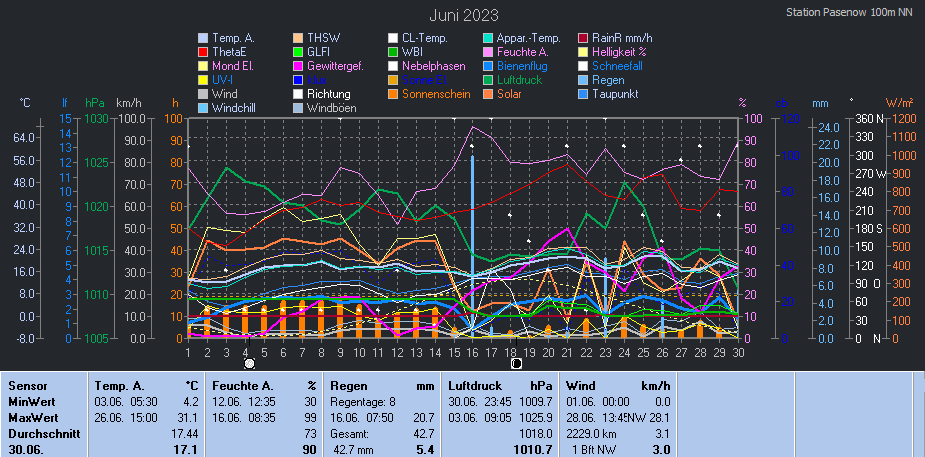Click the average pressure value 1018.0
Image resolution: width=925 pixels, height=457 pixels.
(536, 434)
